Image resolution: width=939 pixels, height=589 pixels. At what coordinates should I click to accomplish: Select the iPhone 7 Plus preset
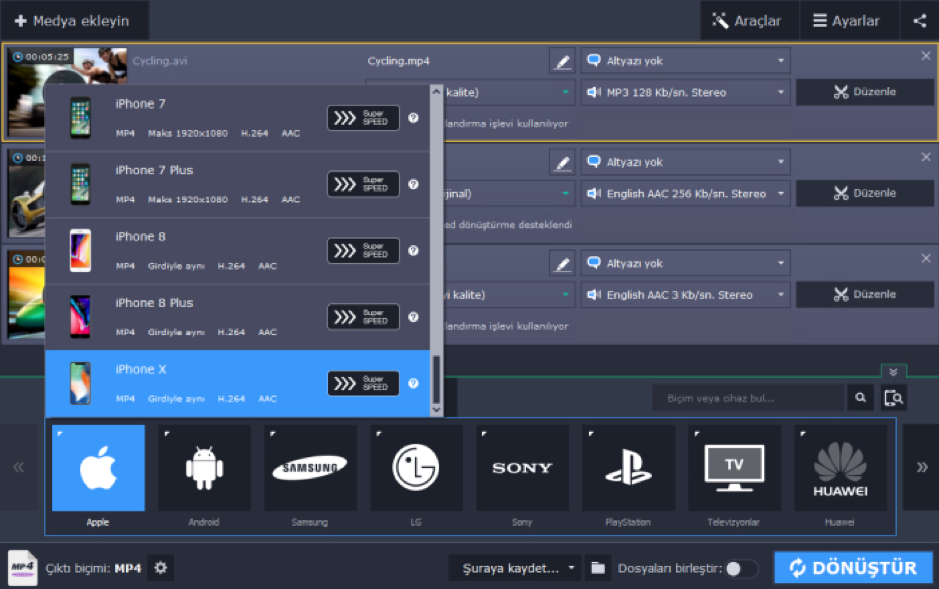(x=237, y=184)
